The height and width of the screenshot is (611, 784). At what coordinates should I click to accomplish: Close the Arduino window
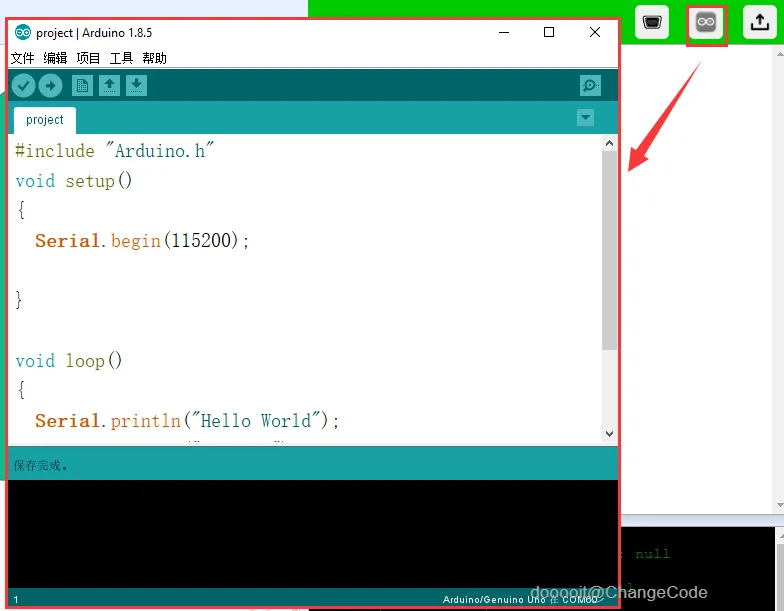595,32
